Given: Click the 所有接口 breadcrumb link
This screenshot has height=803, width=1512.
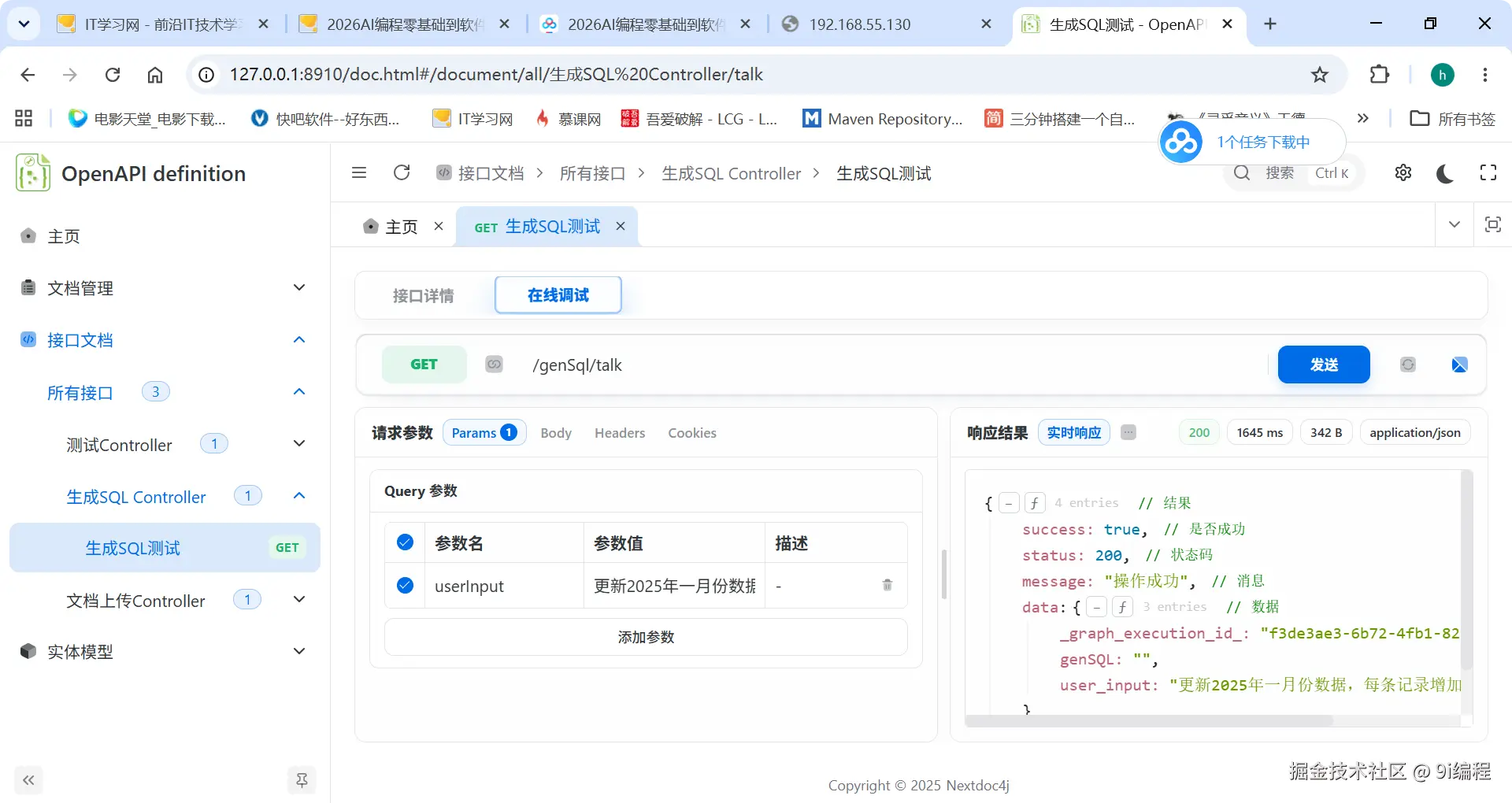Looking at the screenshot, I should tap(592, 173).
